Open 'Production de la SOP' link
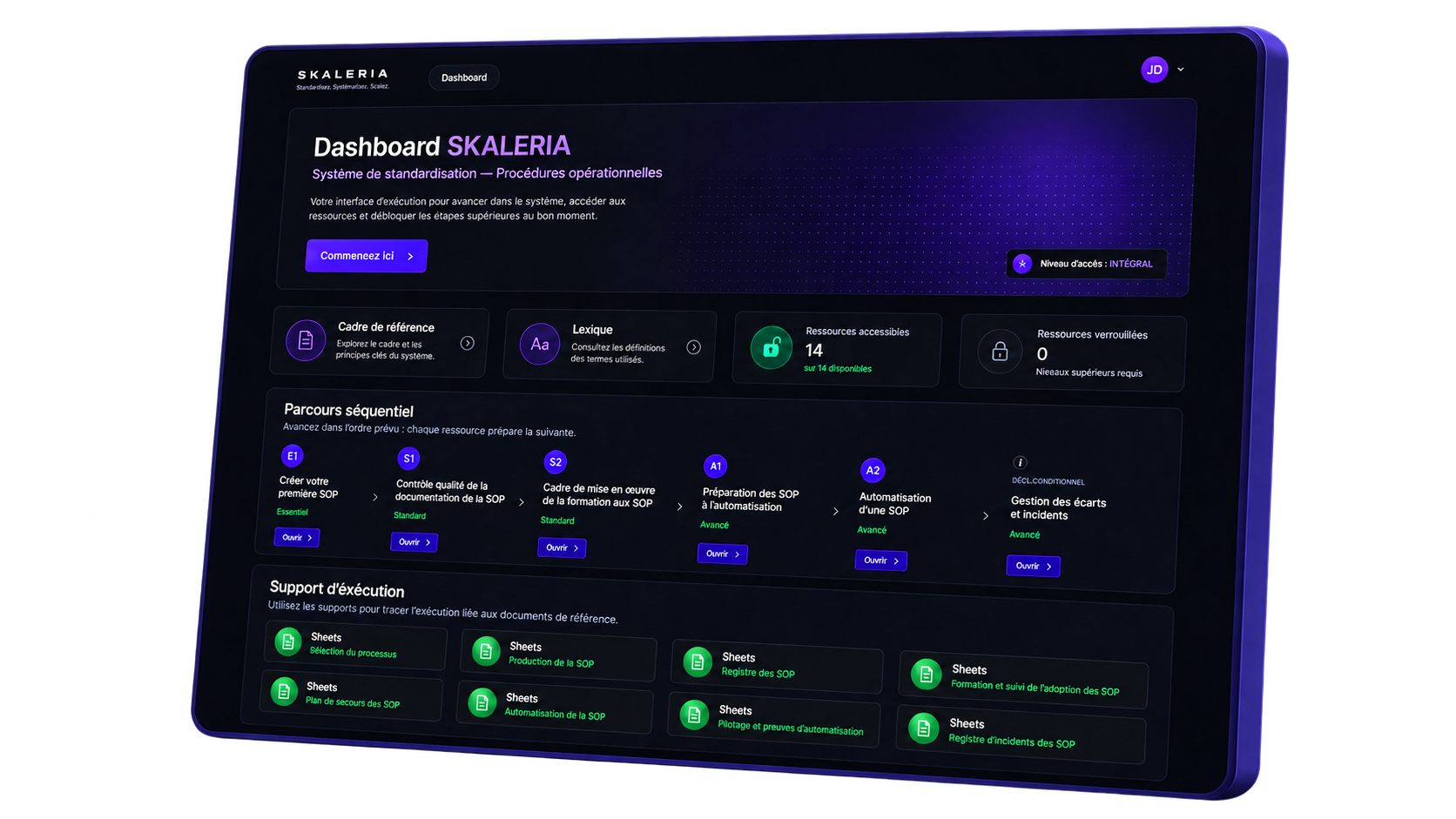 (551, 662)
